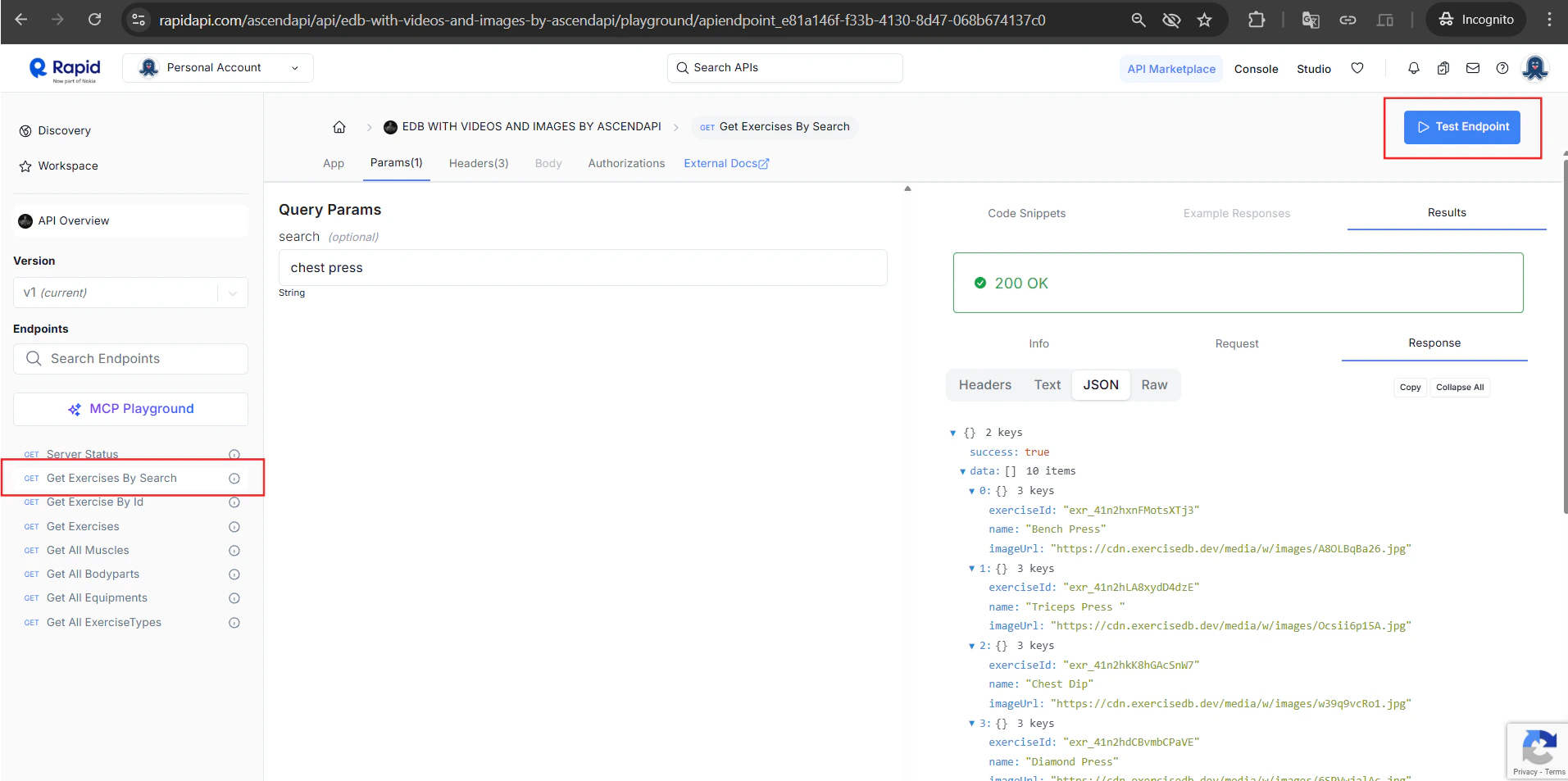
Task: Click the Rapid logo in the top left
Action: (x=64, y=68)
